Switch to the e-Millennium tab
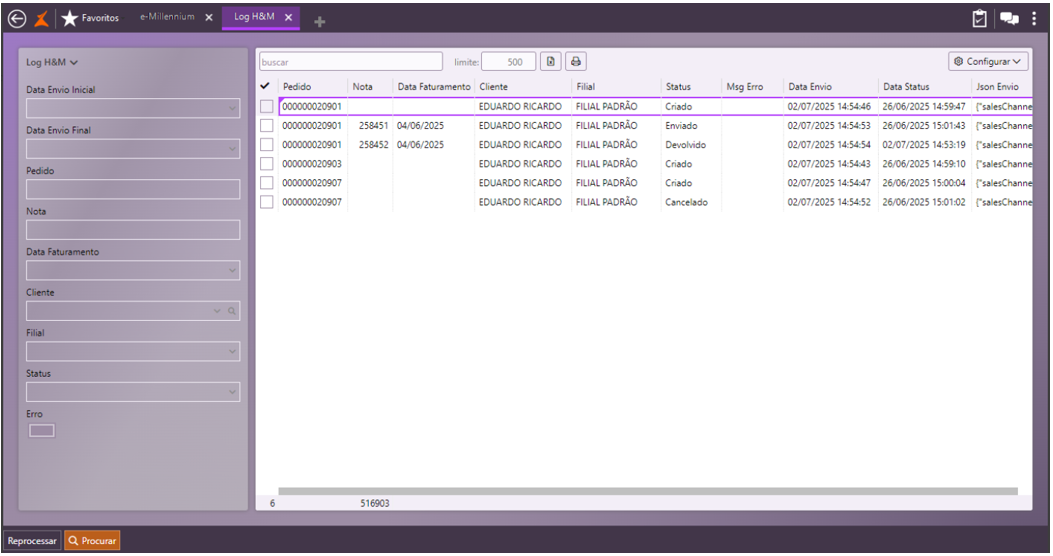This screenshot has height=556, width=1053. 167,17
